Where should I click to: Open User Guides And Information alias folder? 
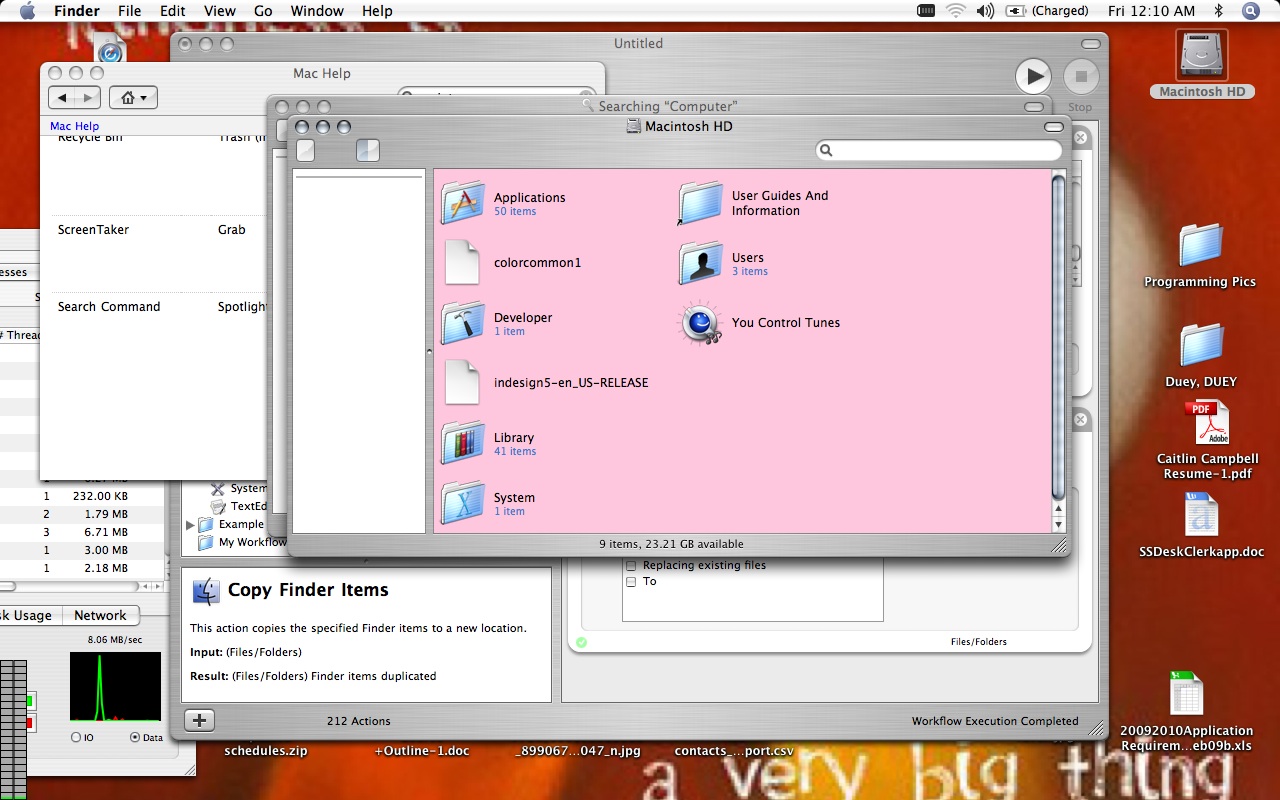pos(700,203)
